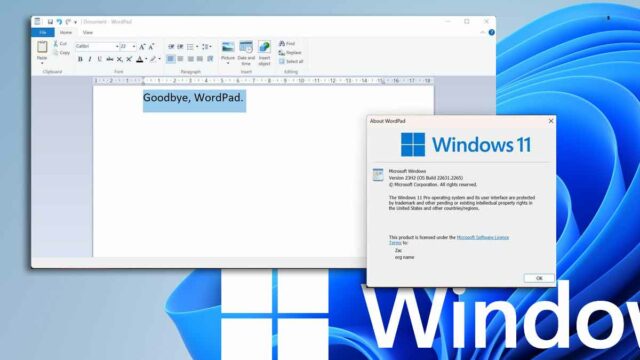
Task: Click the Paste clipboard icon
Action: click(x=42, y=47)
